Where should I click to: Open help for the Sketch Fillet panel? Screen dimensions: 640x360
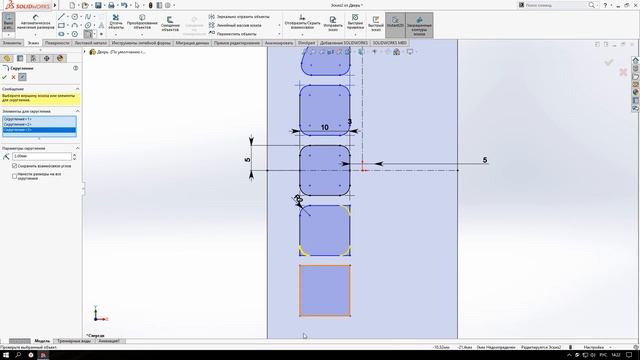tap(76, 68)
